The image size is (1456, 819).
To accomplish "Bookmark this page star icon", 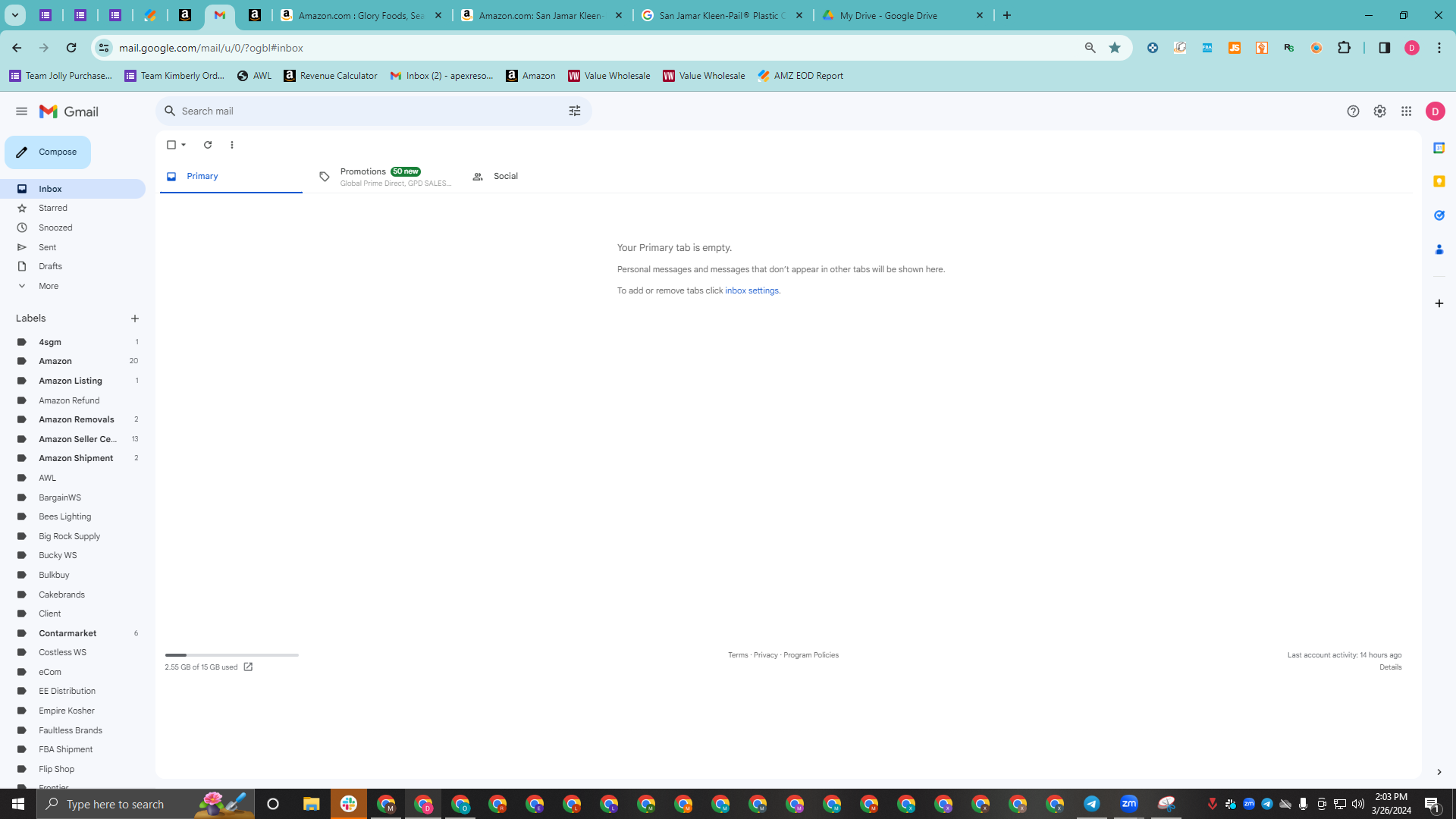I will point(1114,48).
